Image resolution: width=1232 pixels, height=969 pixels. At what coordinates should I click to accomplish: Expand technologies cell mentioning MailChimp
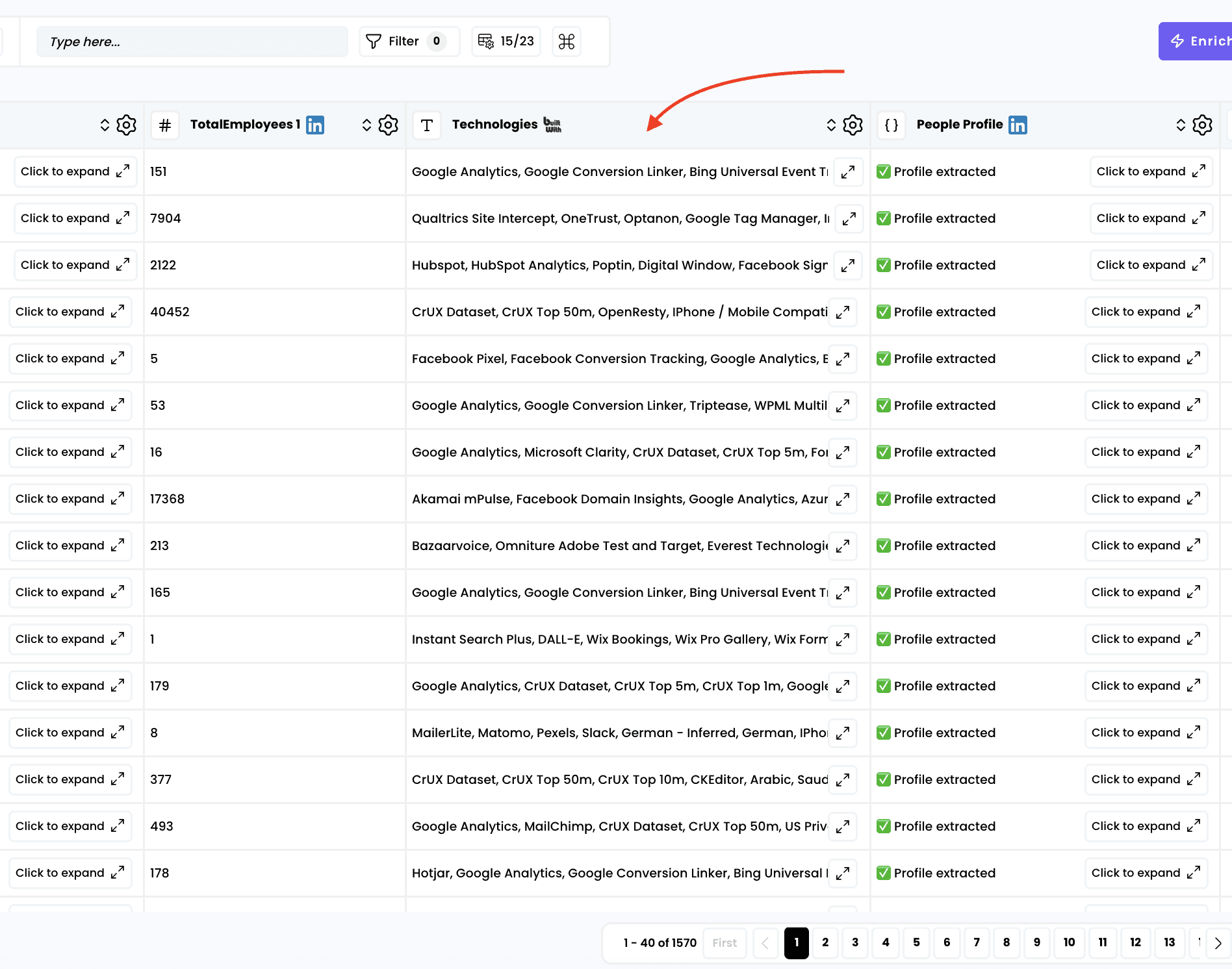tap(843, 826)
